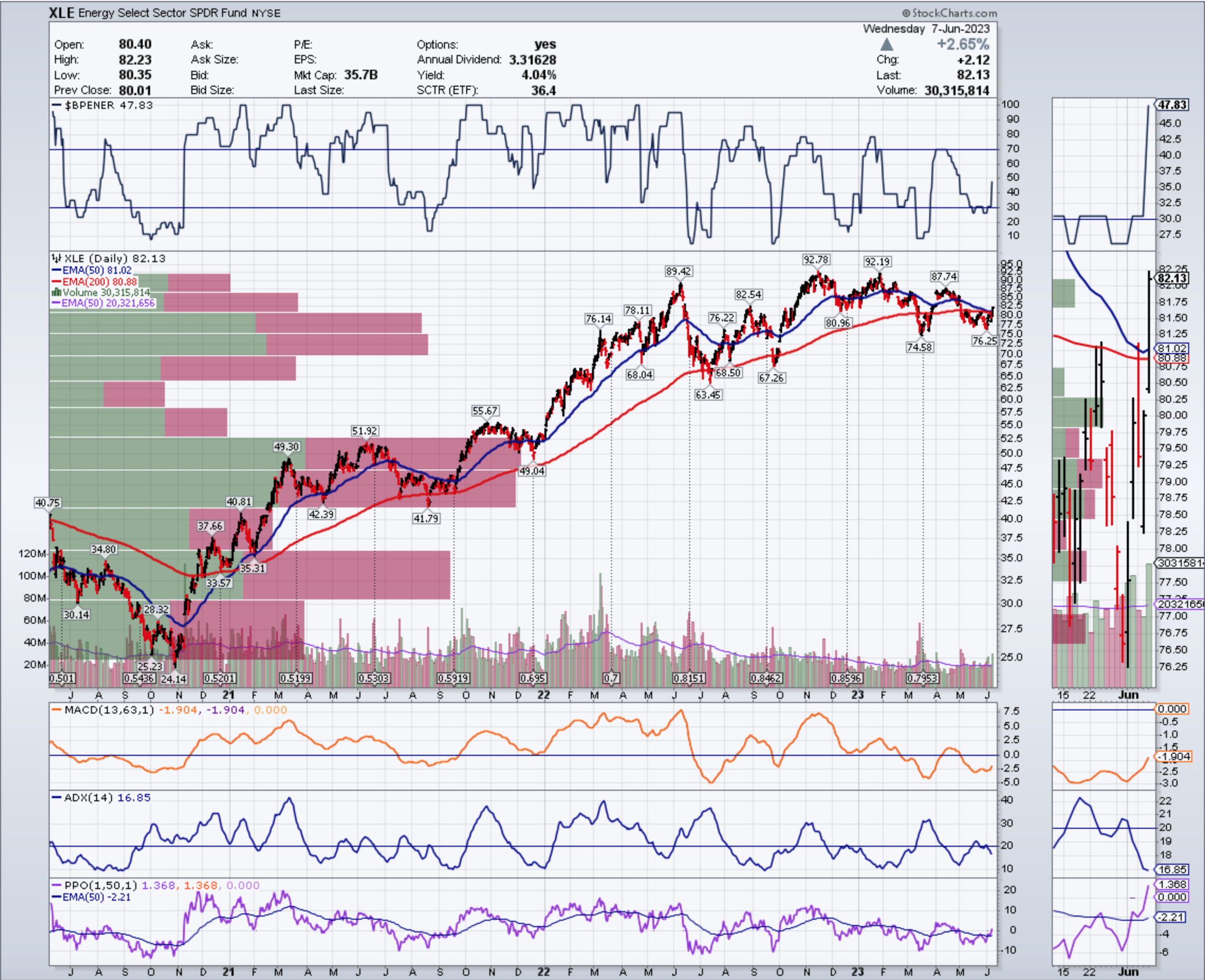Click the 76.14 price annotation

598,319
